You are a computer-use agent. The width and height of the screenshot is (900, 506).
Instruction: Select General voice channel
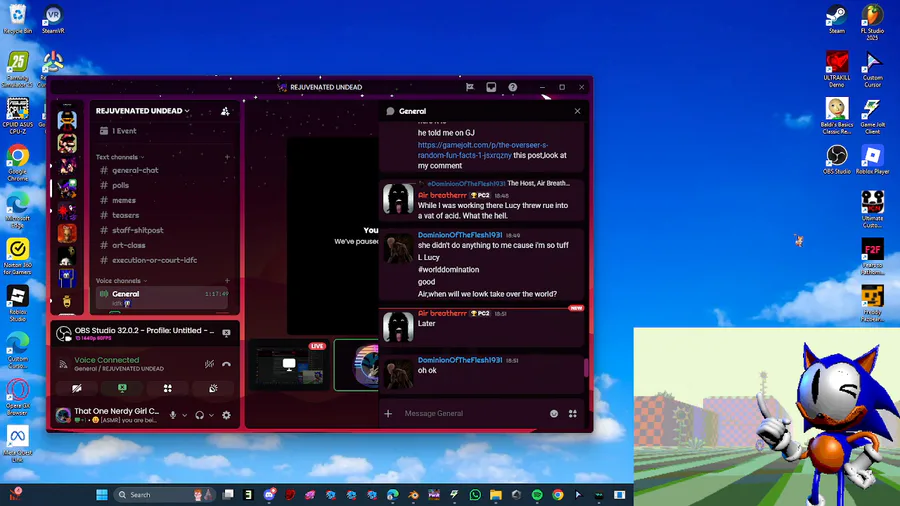coord(164,297)
